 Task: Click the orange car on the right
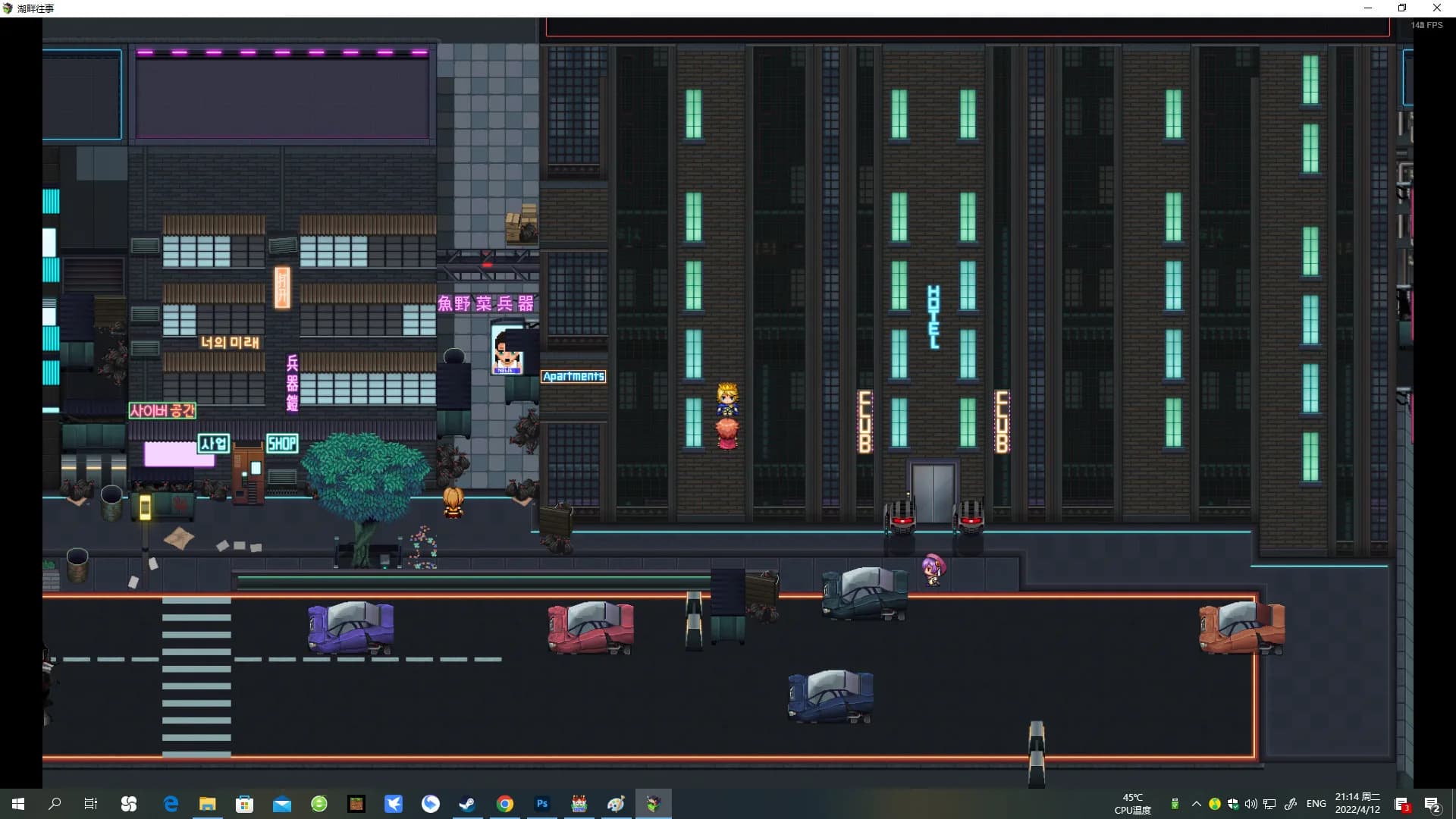(1241, 627)
